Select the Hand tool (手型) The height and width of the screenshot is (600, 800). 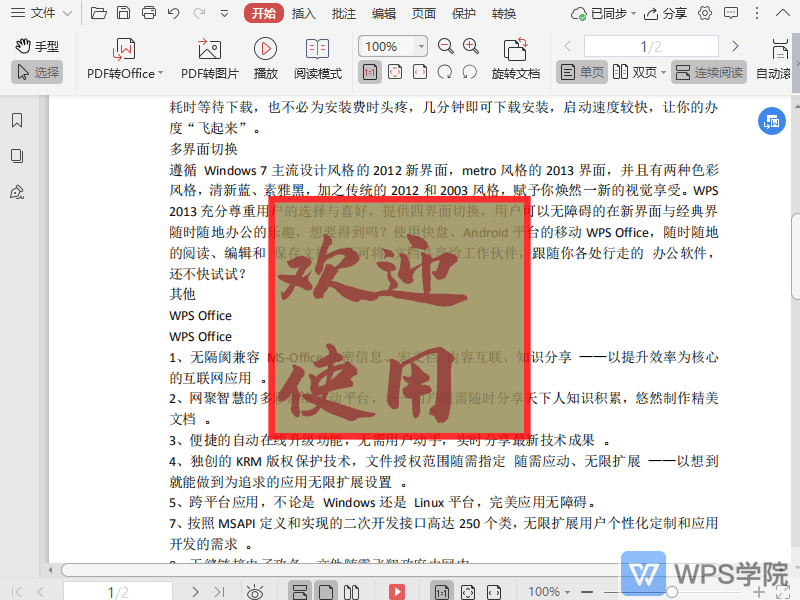click(36, 46)
